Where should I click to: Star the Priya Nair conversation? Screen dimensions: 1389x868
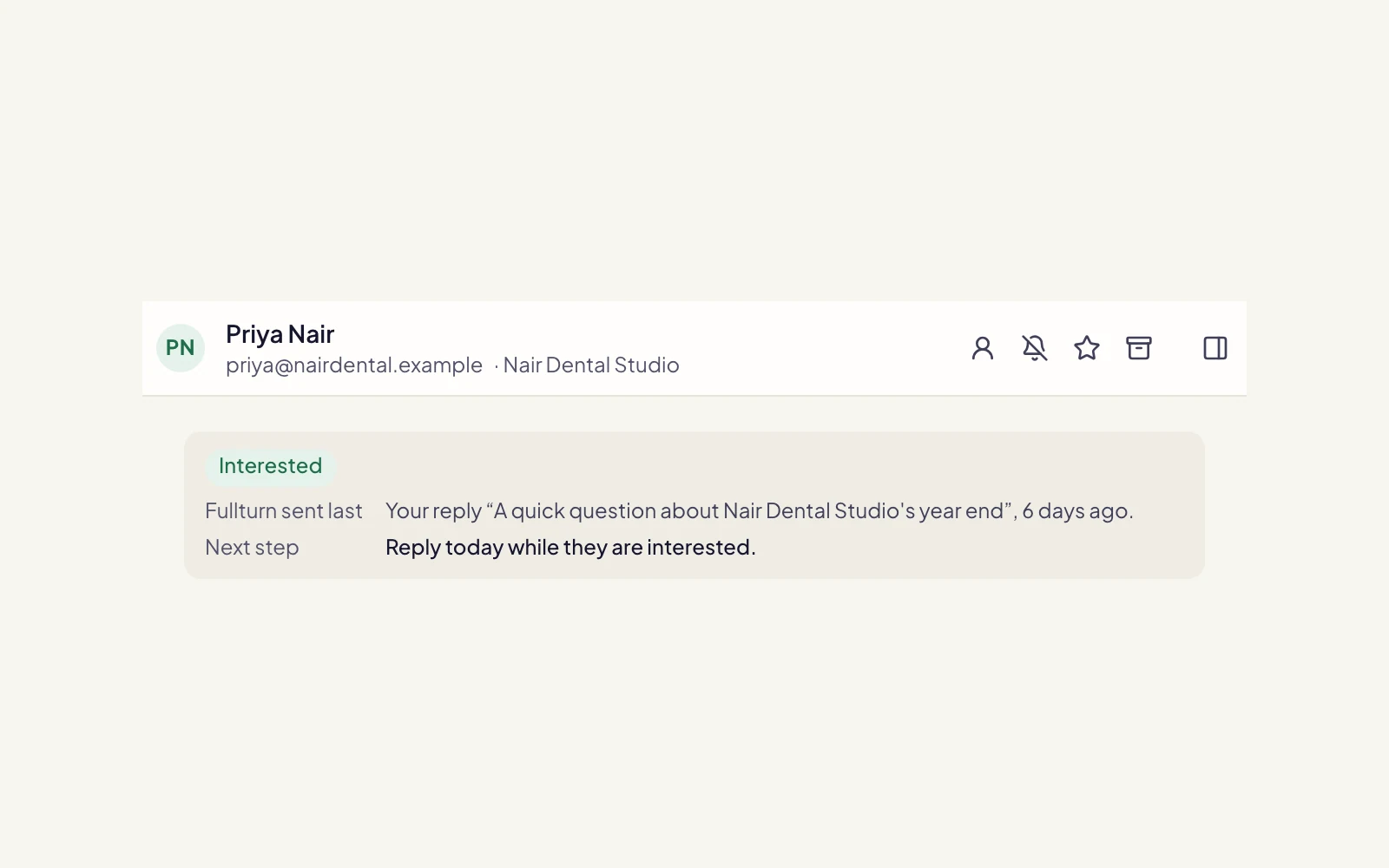coord(1087,348)
